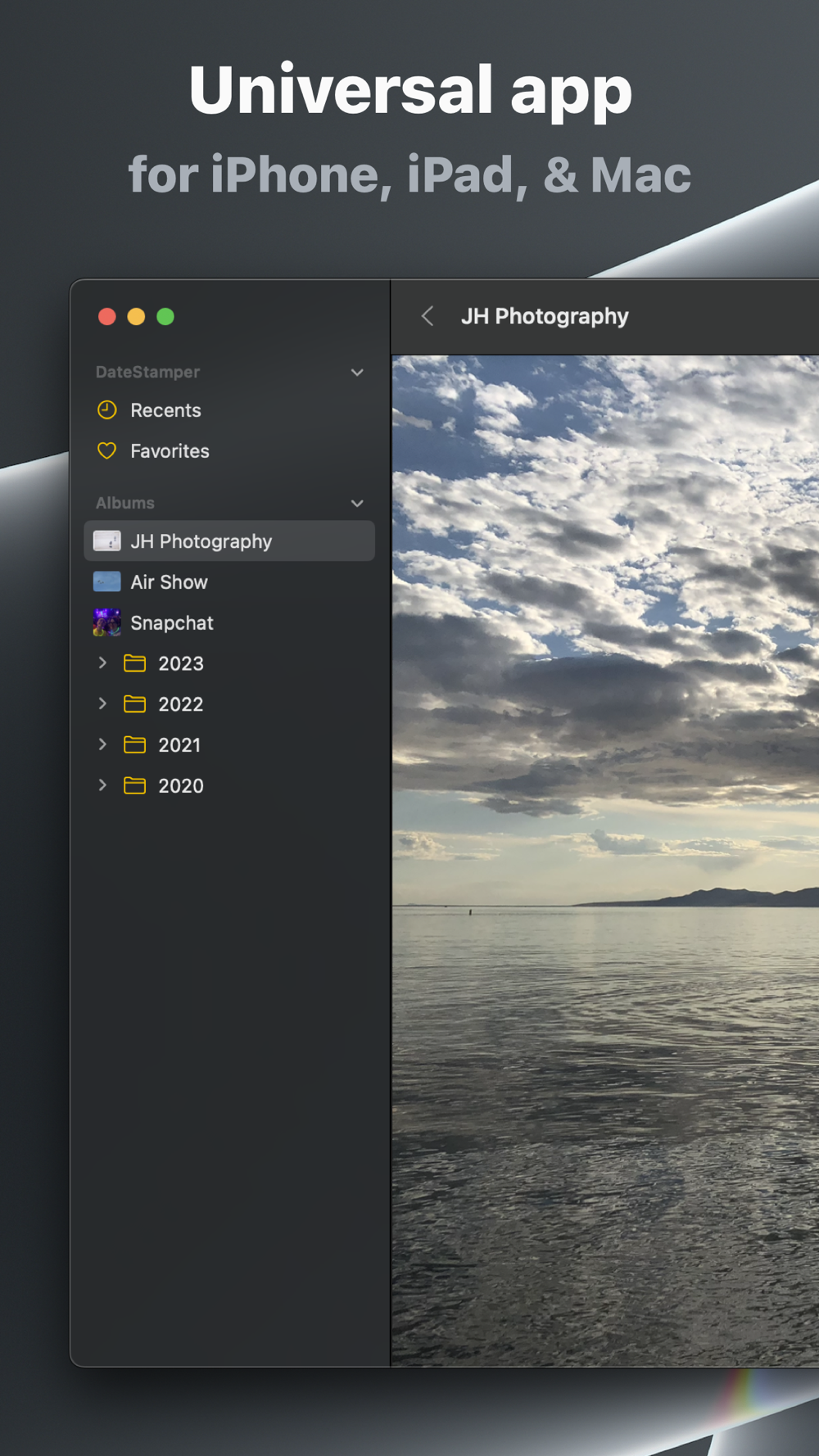Close the window with the red button
Image resolution: width=819 pixels, height=1456 pixels.
click(x=106, y=316)
